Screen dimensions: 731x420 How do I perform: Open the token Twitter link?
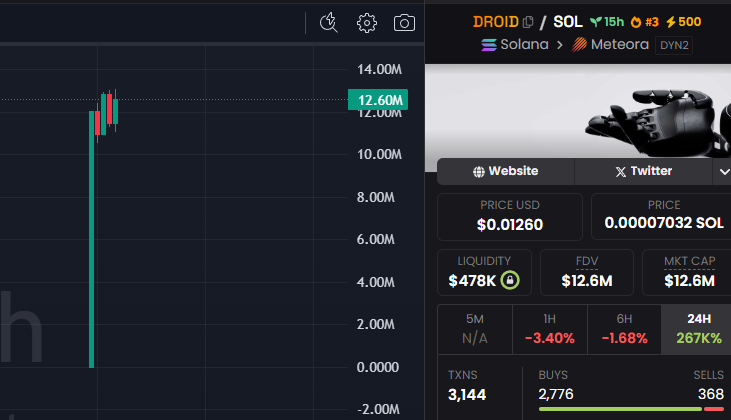click(x=643, y=171)
